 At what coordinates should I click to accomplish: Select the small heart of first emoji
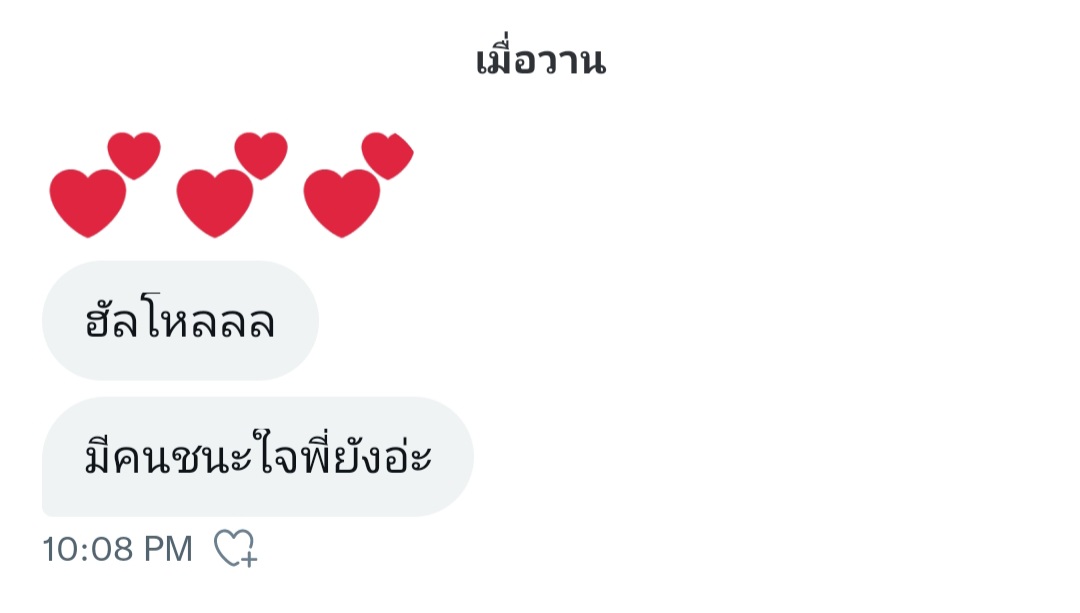(134, 156)
